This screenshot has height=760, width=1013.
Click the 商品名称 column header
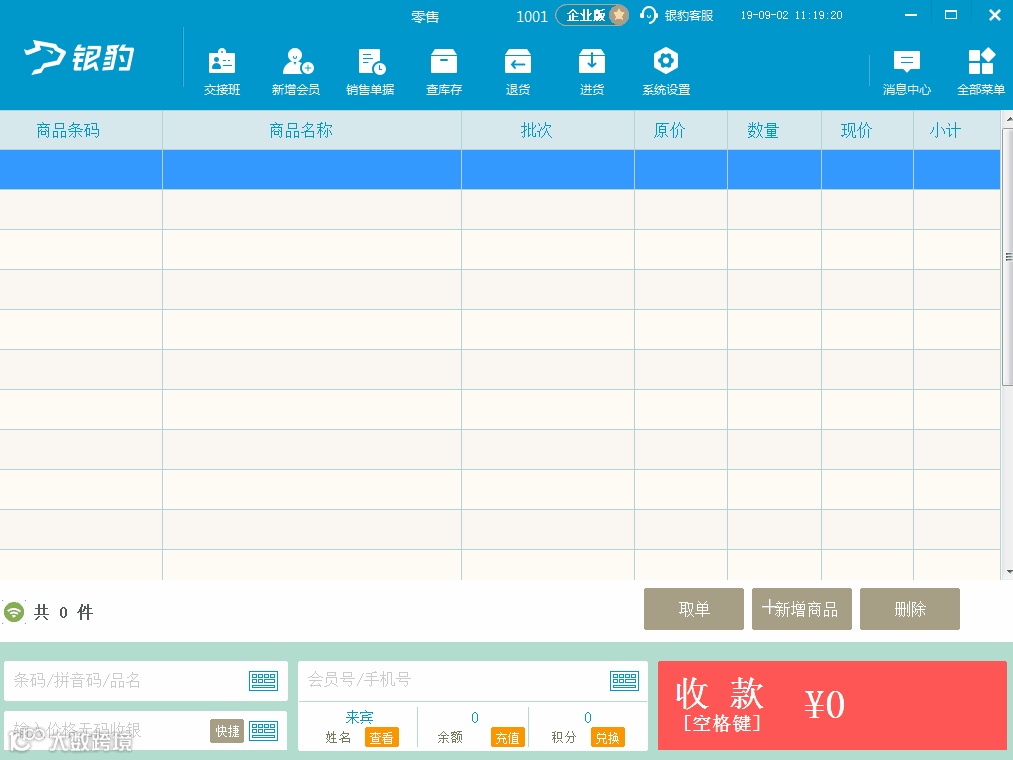coord(312,130)
